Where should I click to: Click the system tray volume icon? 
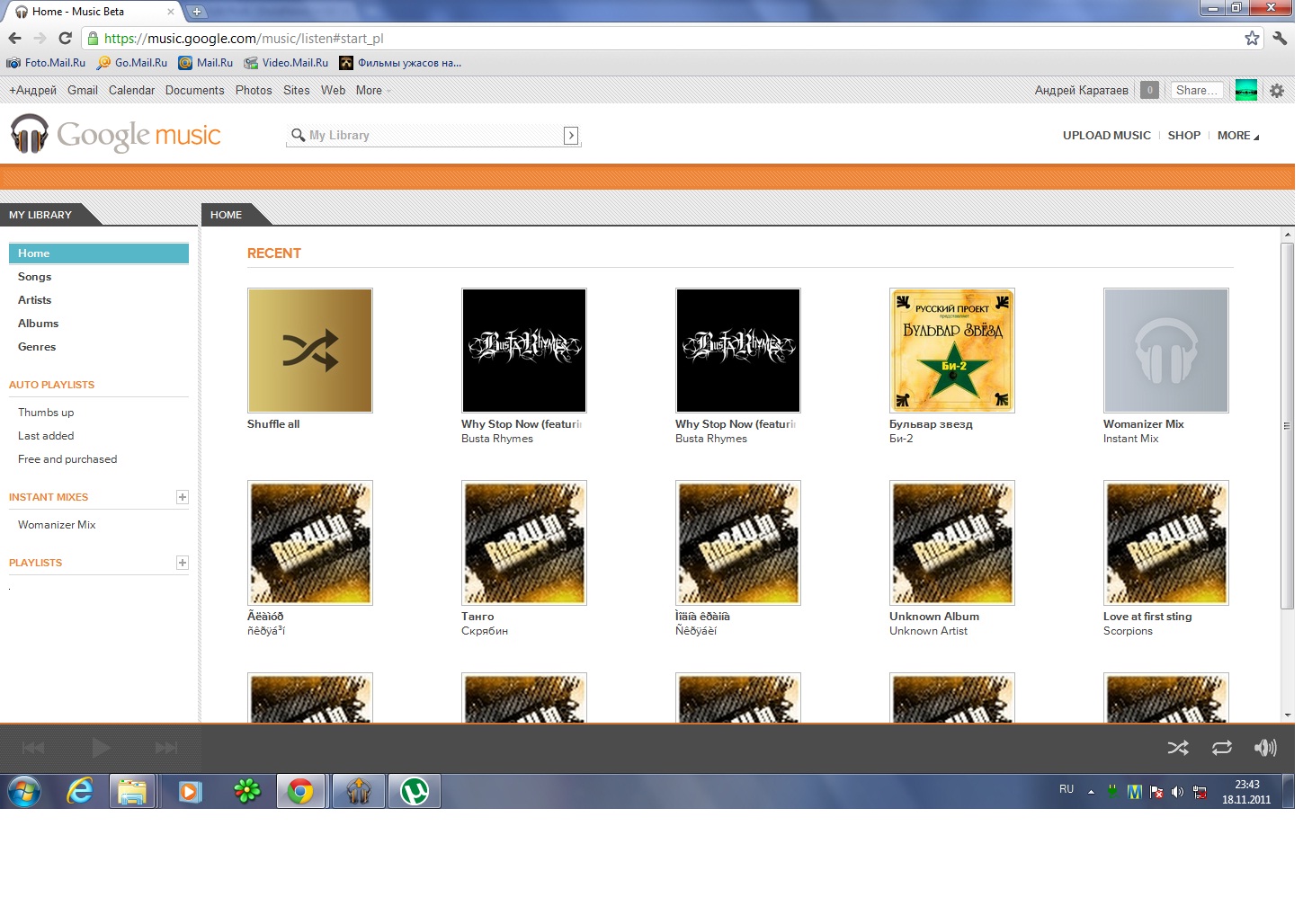1177,792
